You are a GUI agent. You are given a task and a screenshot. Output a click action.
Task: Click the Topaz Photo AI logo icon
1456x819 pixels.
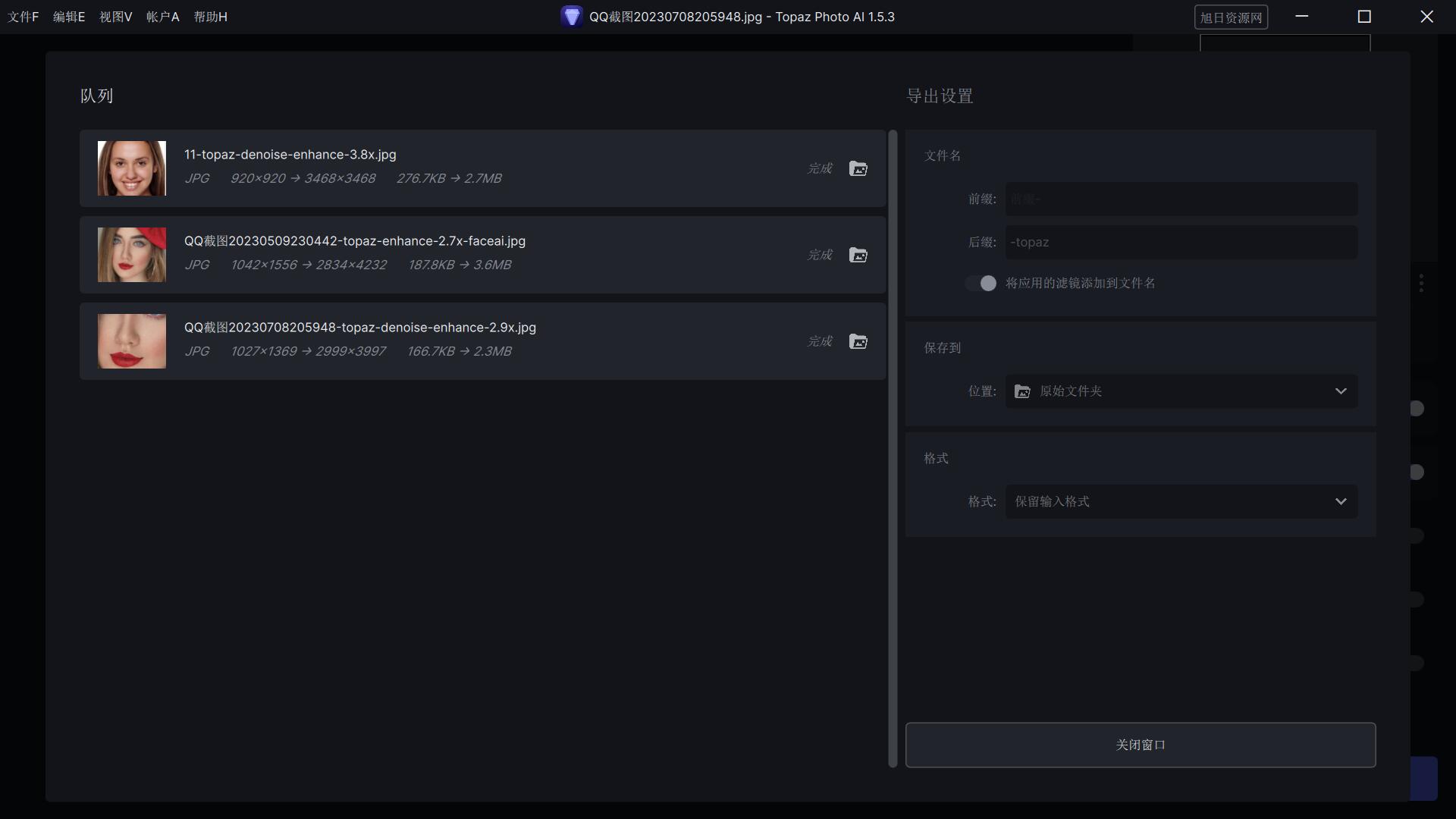(x=572, y=17)
